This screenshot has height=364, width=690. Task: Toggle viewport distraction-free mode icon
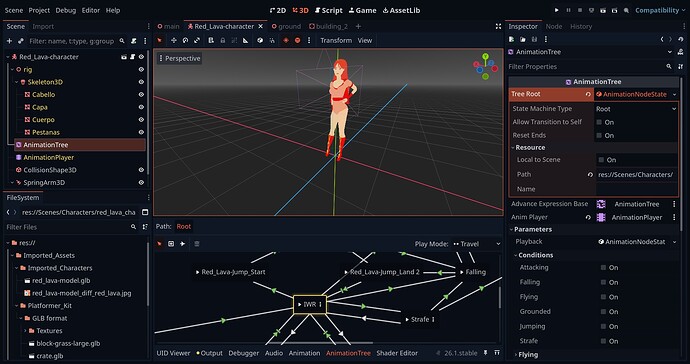pyautogui.click(x=498, y=26)
